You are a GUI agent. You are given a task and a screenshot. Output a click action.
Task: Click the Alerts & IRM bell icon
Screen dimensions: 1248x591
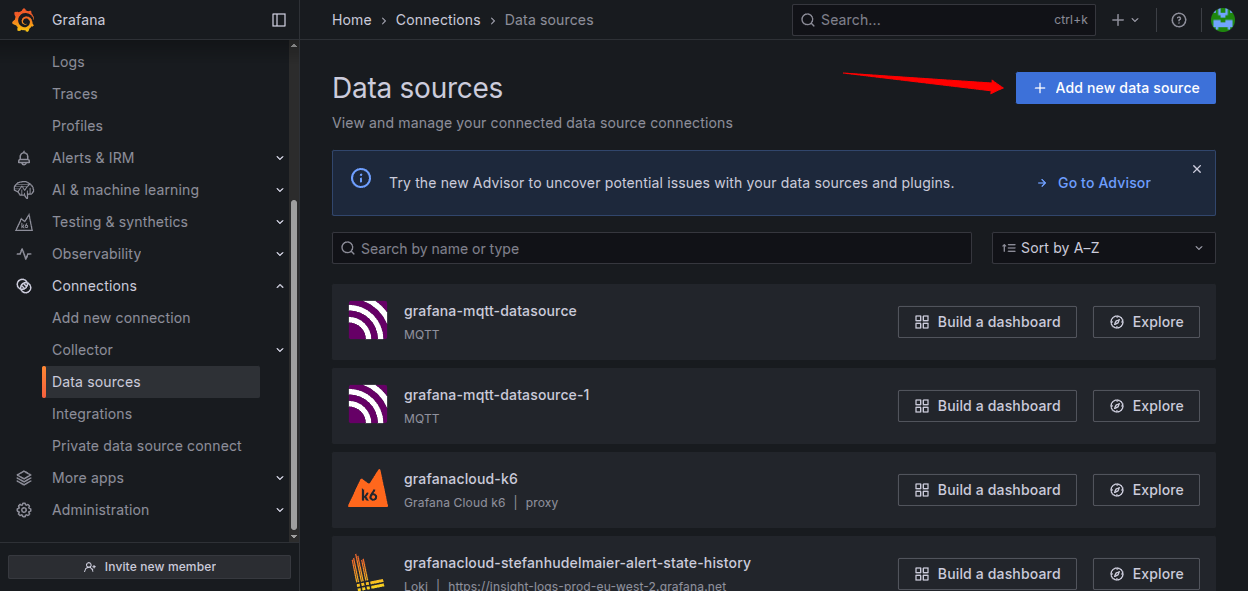(24, 158)
